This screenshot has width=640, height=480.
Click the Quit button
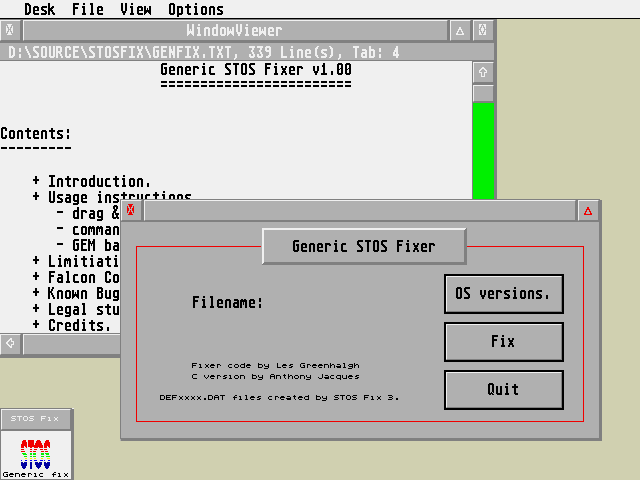coord(503,390)
